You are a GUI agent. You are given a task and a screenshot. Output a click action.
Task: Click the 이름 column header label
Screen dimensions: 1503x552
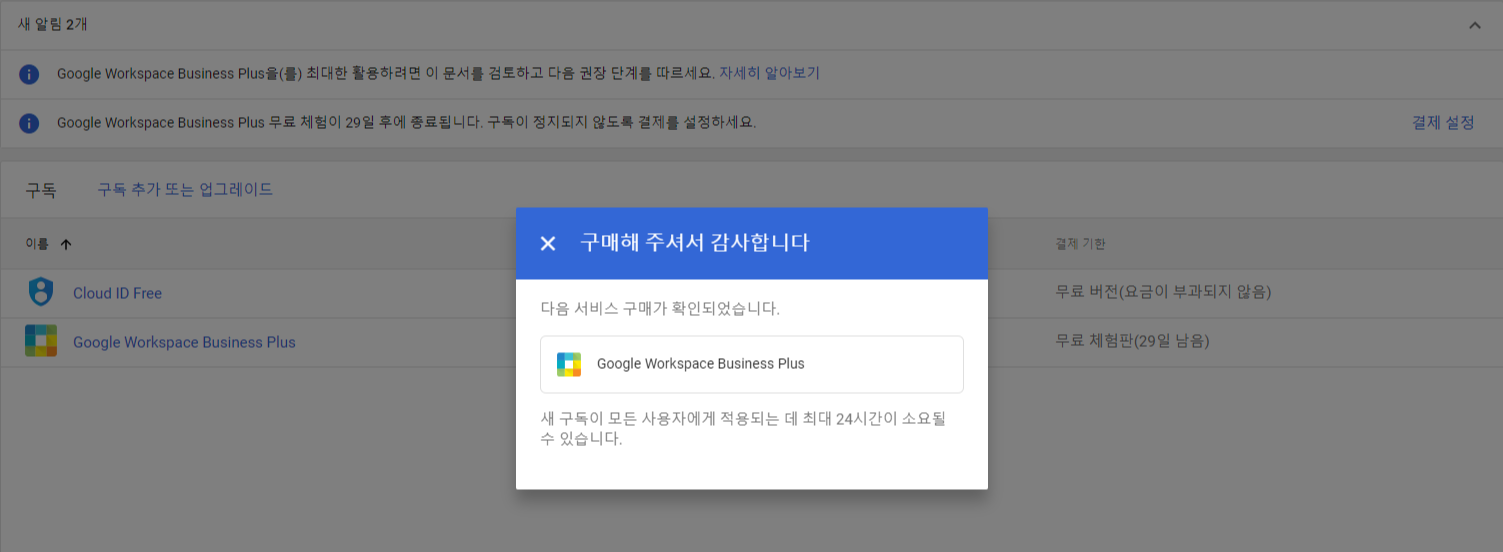[x=37, y=244]
